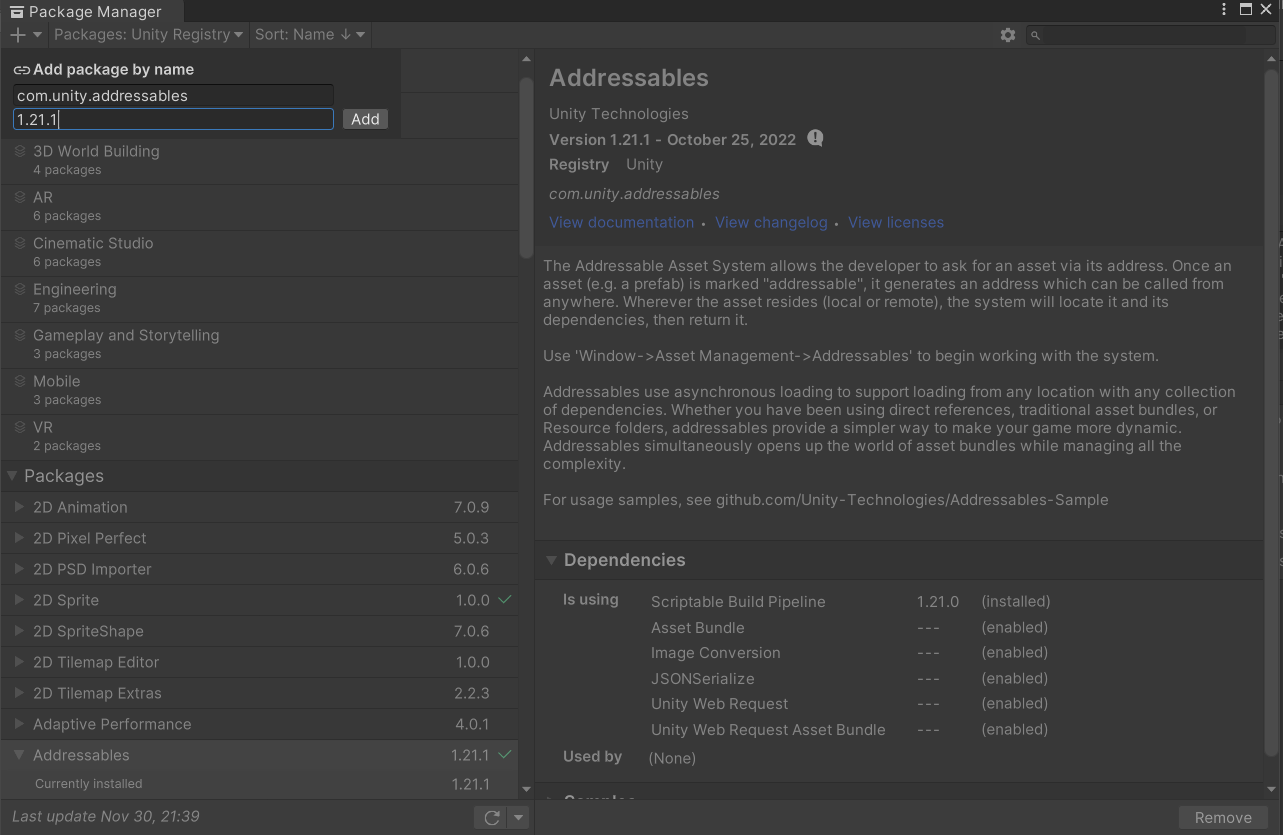Click the Remove button
This screenshot has height=835, width=1283.
(1223, 817)
